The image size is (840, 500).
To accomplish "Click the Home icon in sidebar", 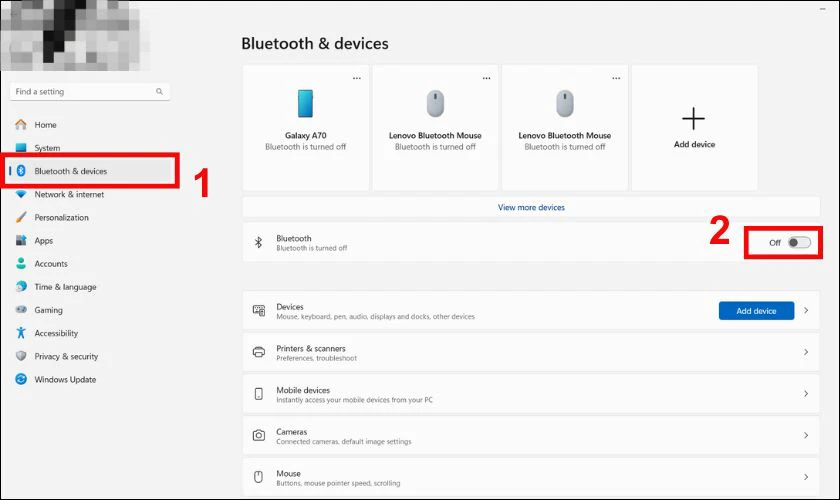I will (x=21, y=124).
